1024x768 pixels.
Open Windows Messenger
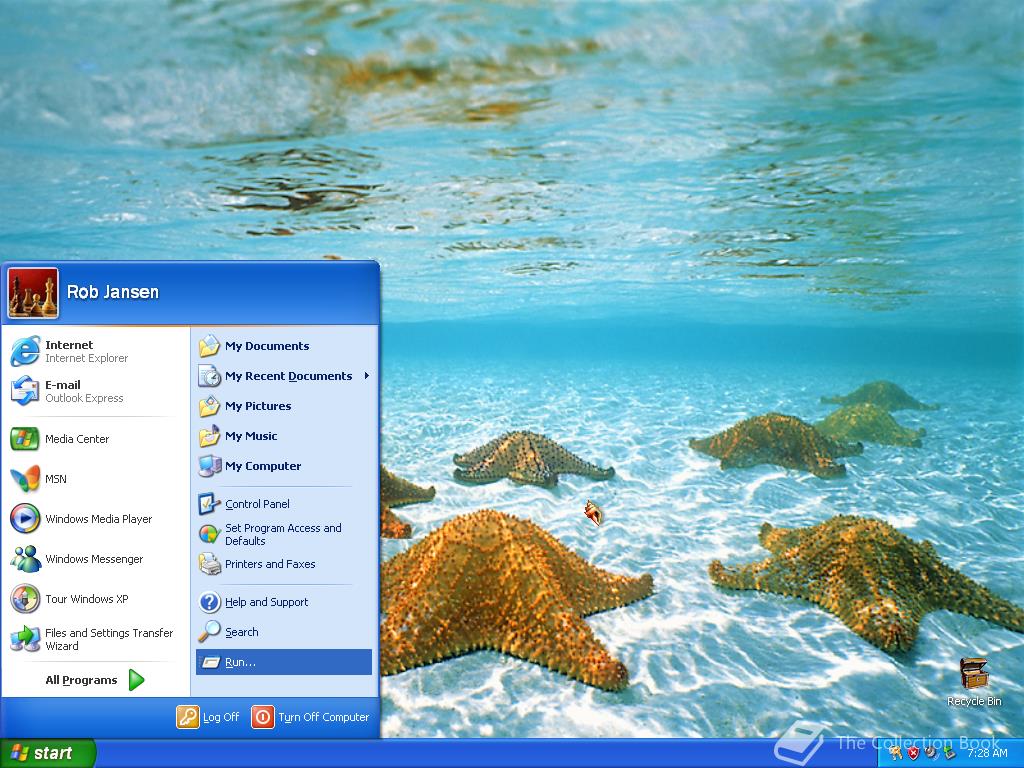95,559
